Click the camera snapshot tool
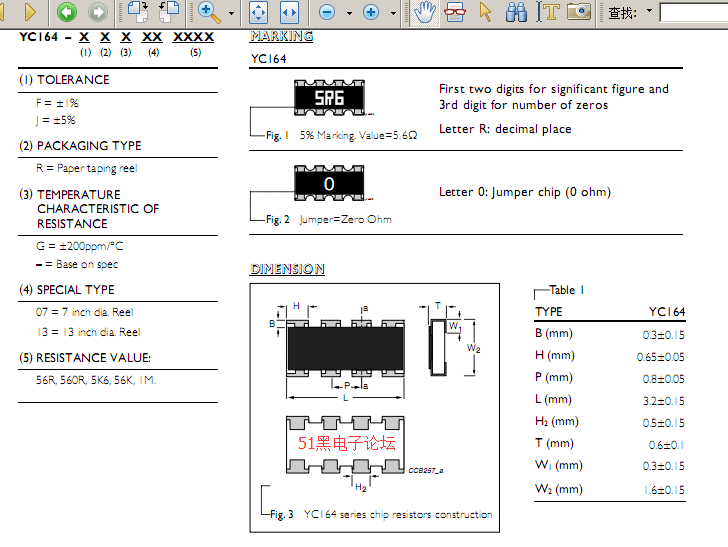 point(579,12)
